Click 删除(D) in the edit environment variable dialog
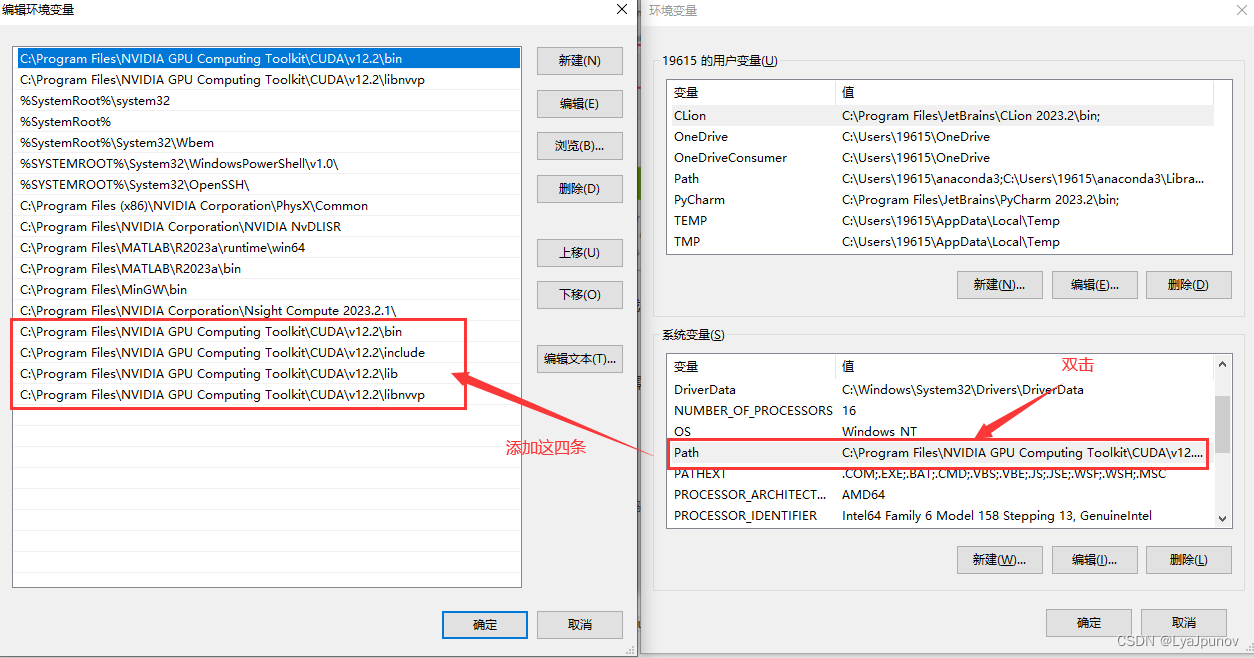Viewport: 1254px width, 658px height. click(x=580, y=188)
